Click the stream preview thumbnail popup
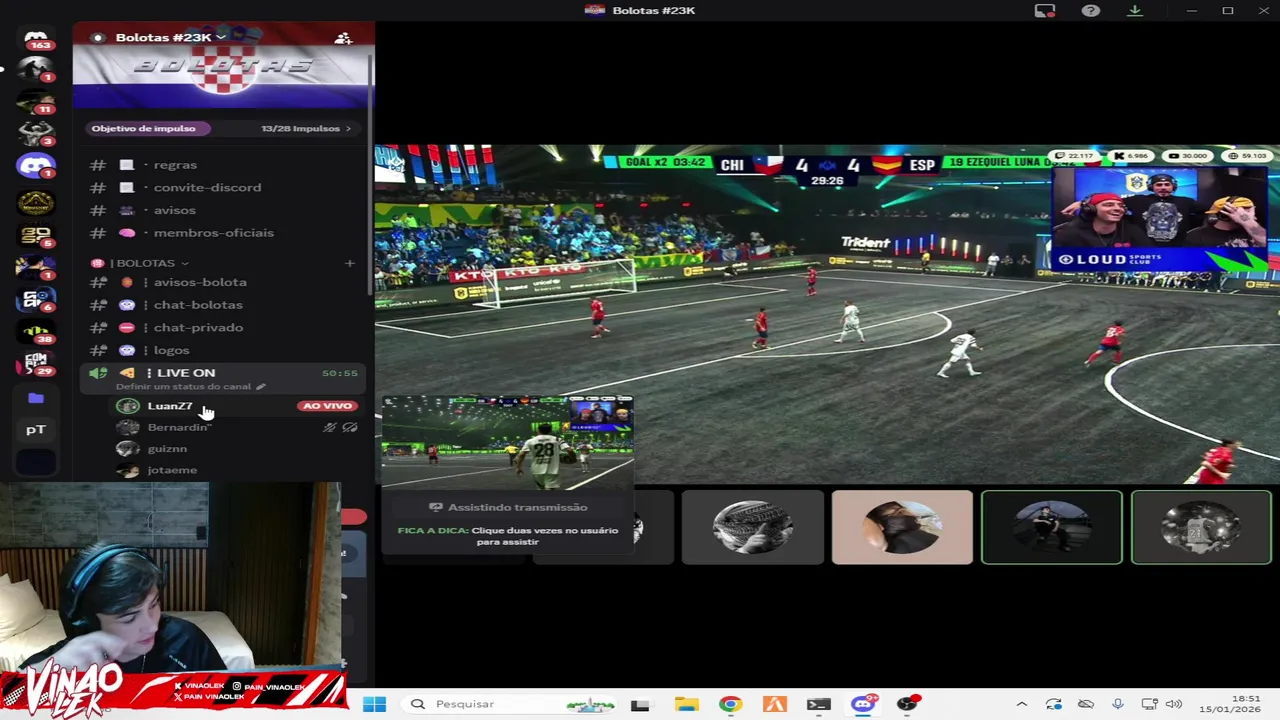This screenshot has width=1280, height=720. point(507,442)
